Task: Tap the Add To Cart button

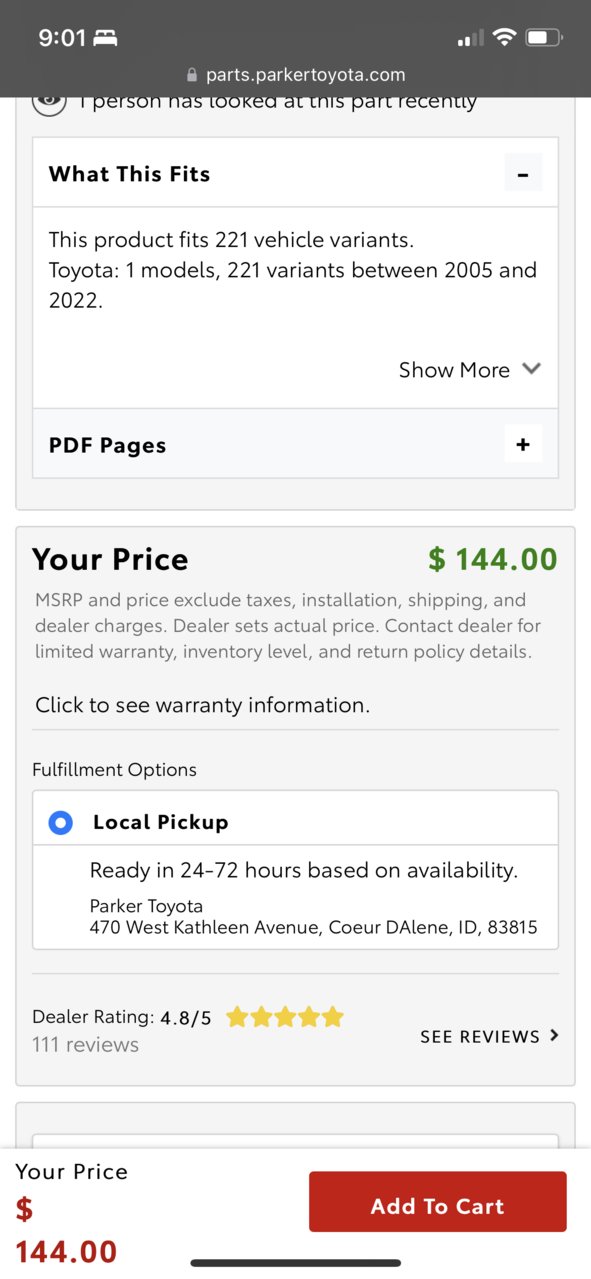Action: pyautogui.click(x=437, y=1206)
